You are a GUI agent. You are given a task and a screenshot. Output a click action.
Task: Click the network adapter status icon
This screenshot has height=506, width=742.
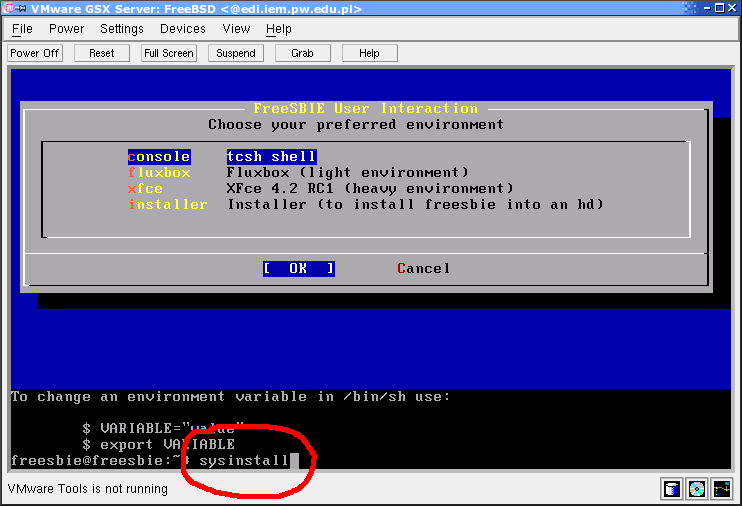point(722,489)
